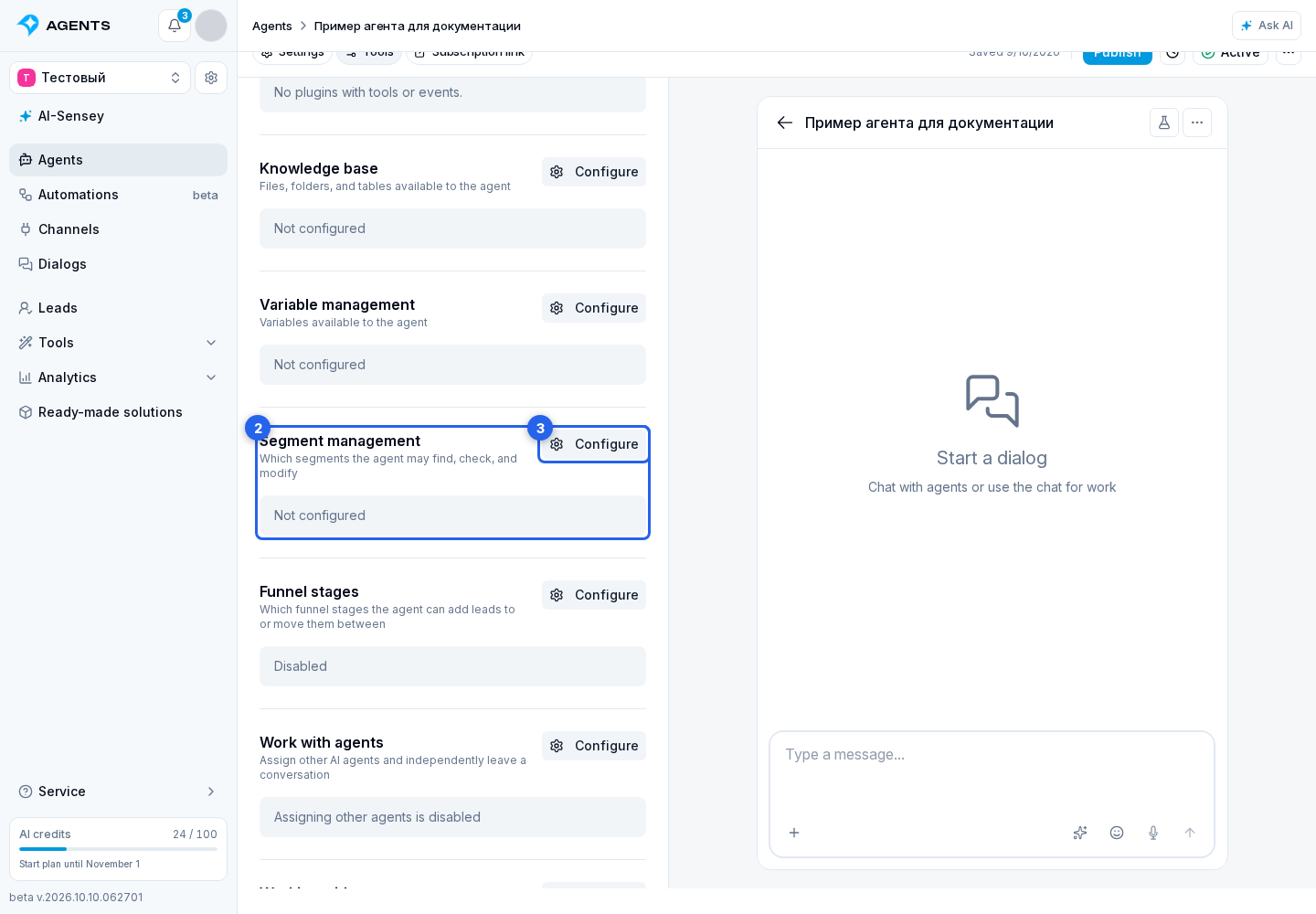Open the notifications bell
The height and width of the screenshot is (914, 1316).
[x=175, y=26]
